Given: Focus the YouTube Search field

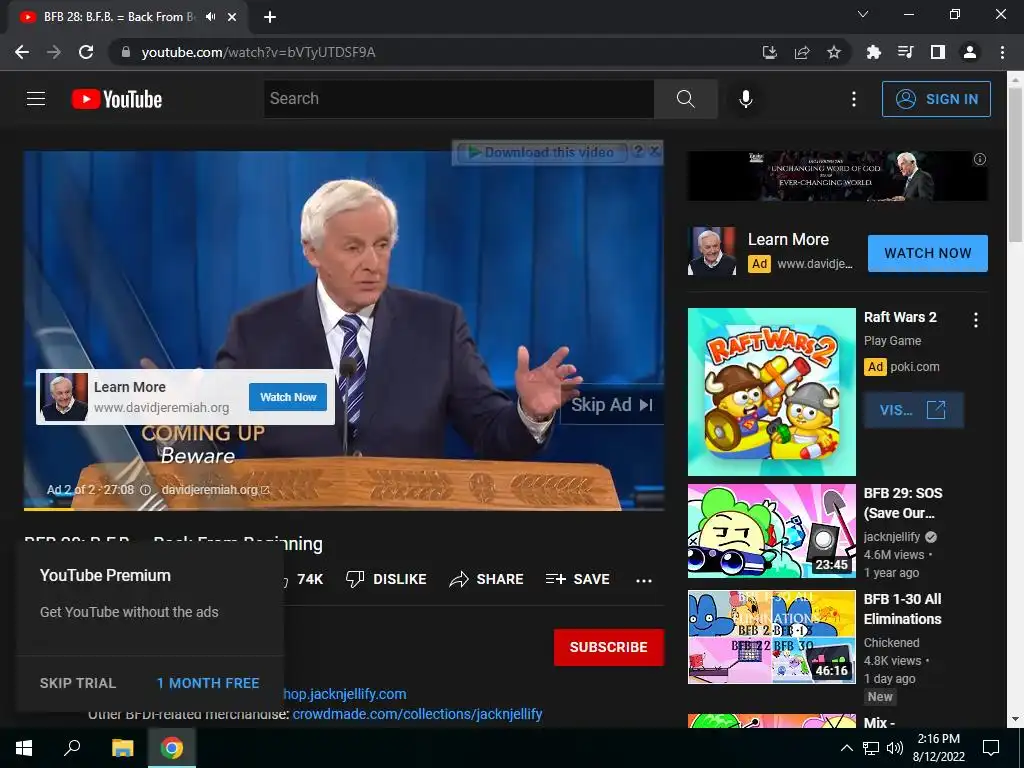Looking at the screenshot, I should tap(458, 99).
